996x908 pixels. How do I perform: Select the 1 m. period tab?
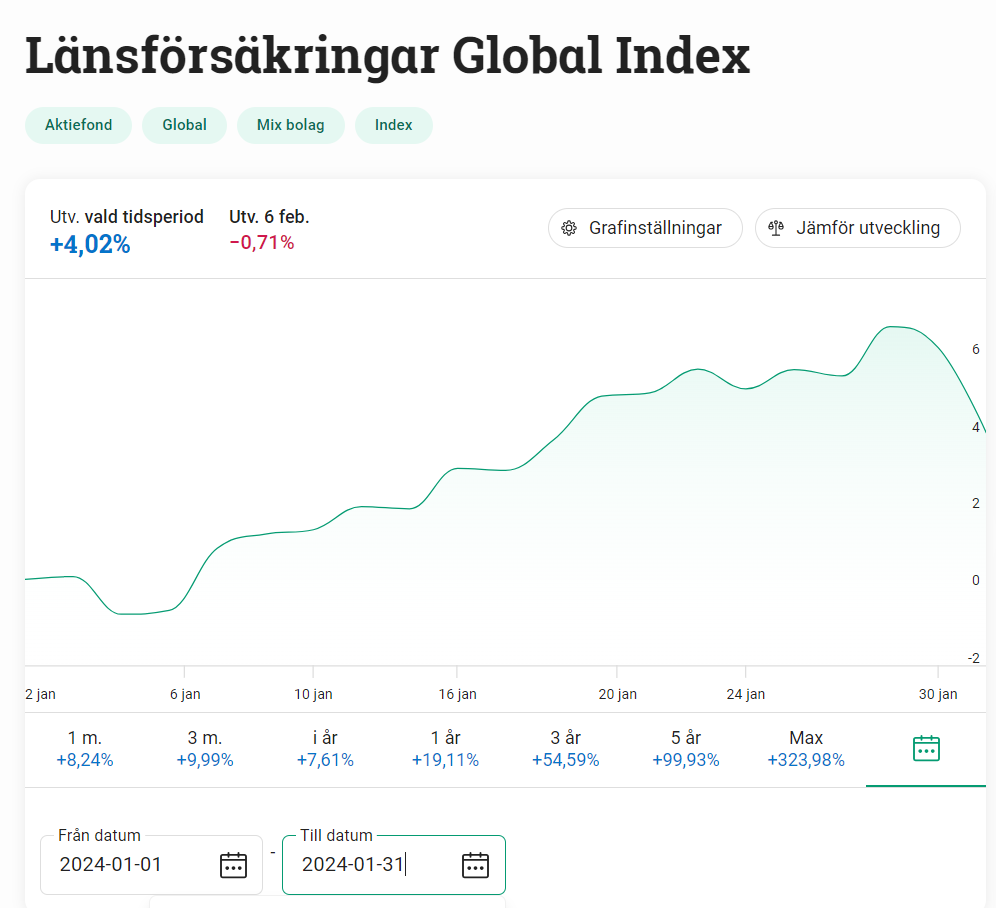pyautogui.click(x=85, y=749)
